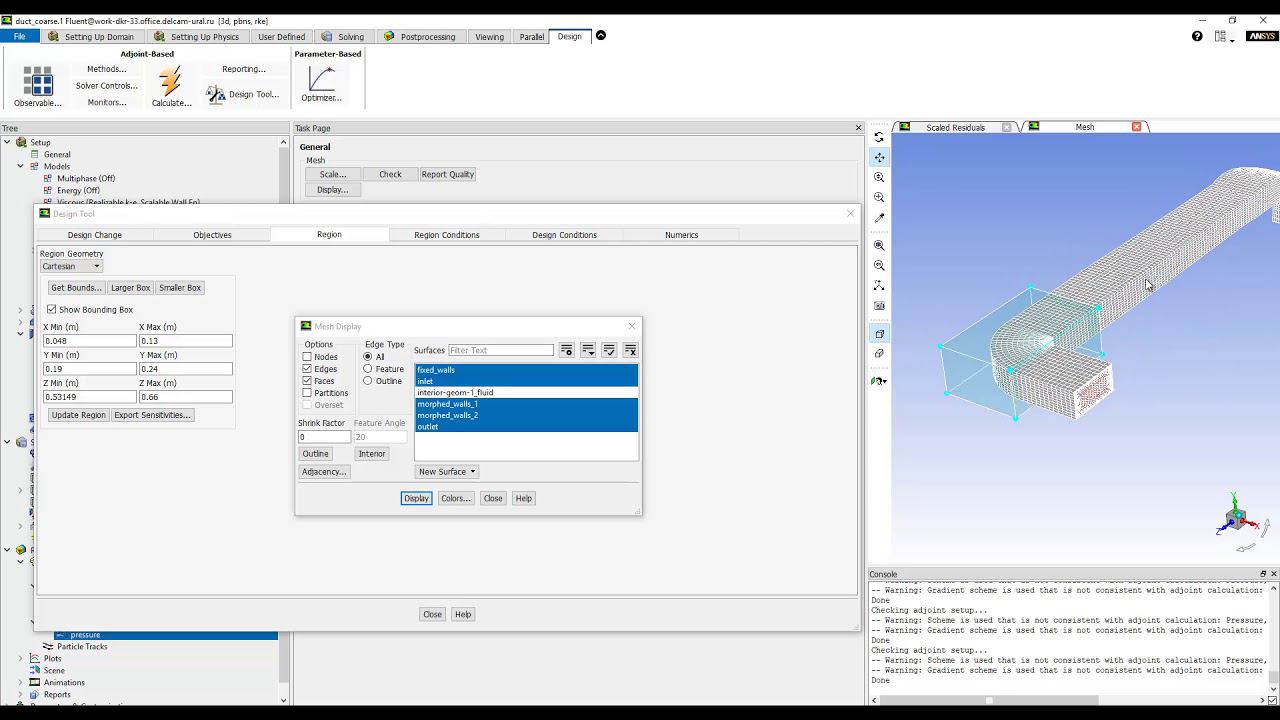Open the Objectives tab in Design Tool
Image resolution: width=1280 pixels, height=720 pixels.
pyautogui.click(x=212, y=235)
